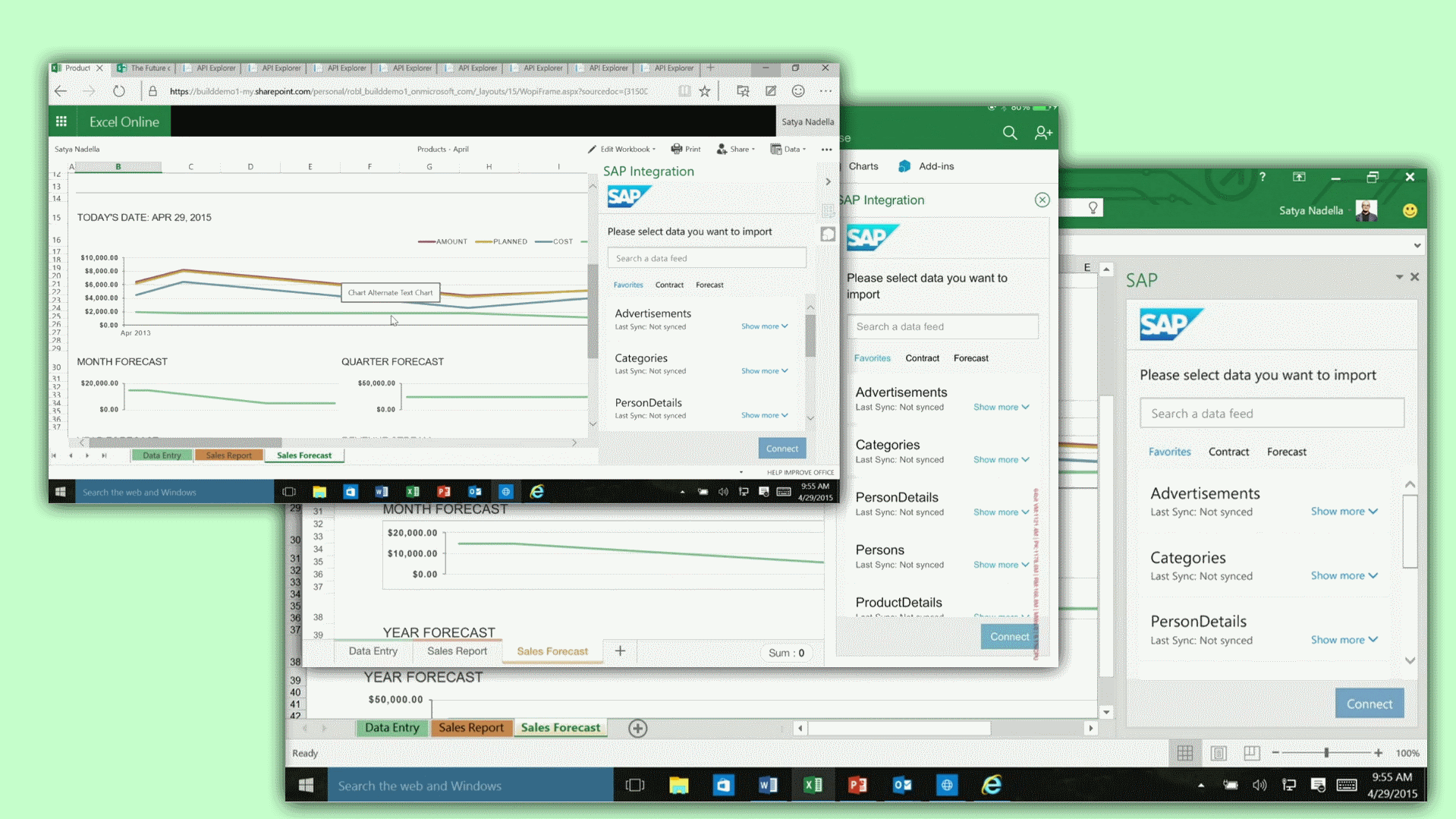Switch to Charts tab in mobile Excel
The width and height of the screenshot is (1456, 819).
863,166
